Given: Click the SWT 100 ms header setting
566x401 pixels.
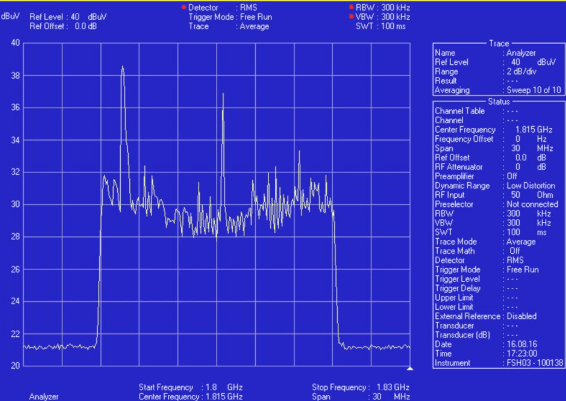Looking at the screenshot, I should pyautogui.click(x=380, y=26).
